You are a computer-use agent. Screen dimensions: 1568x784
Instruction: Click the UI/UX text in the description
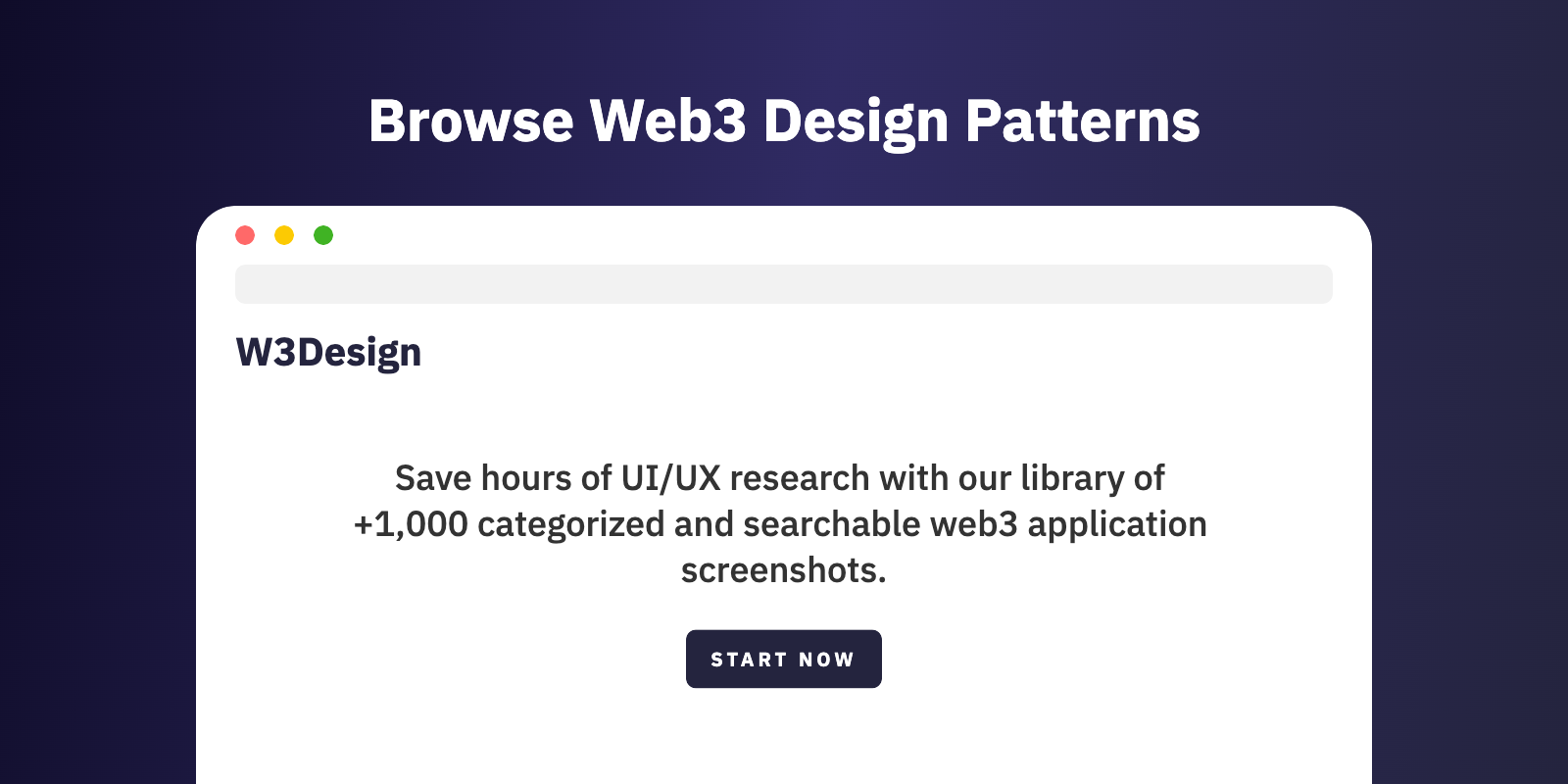click(x=671, y=478)
